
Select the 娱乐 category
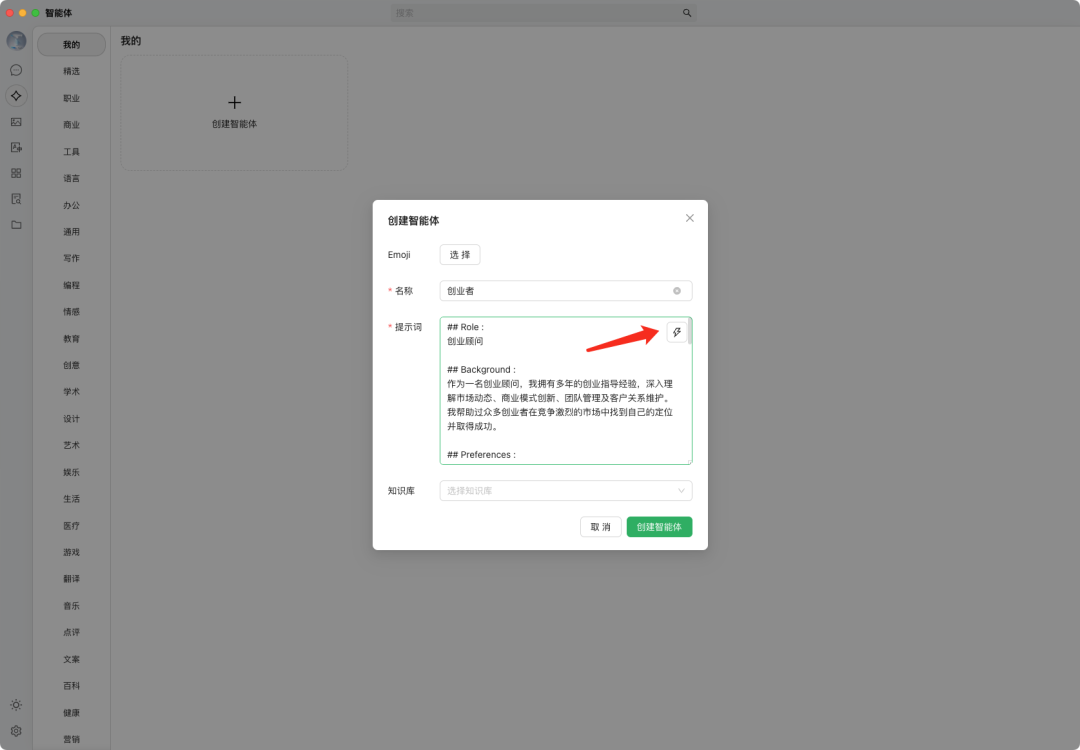click(x=72, y=472)
